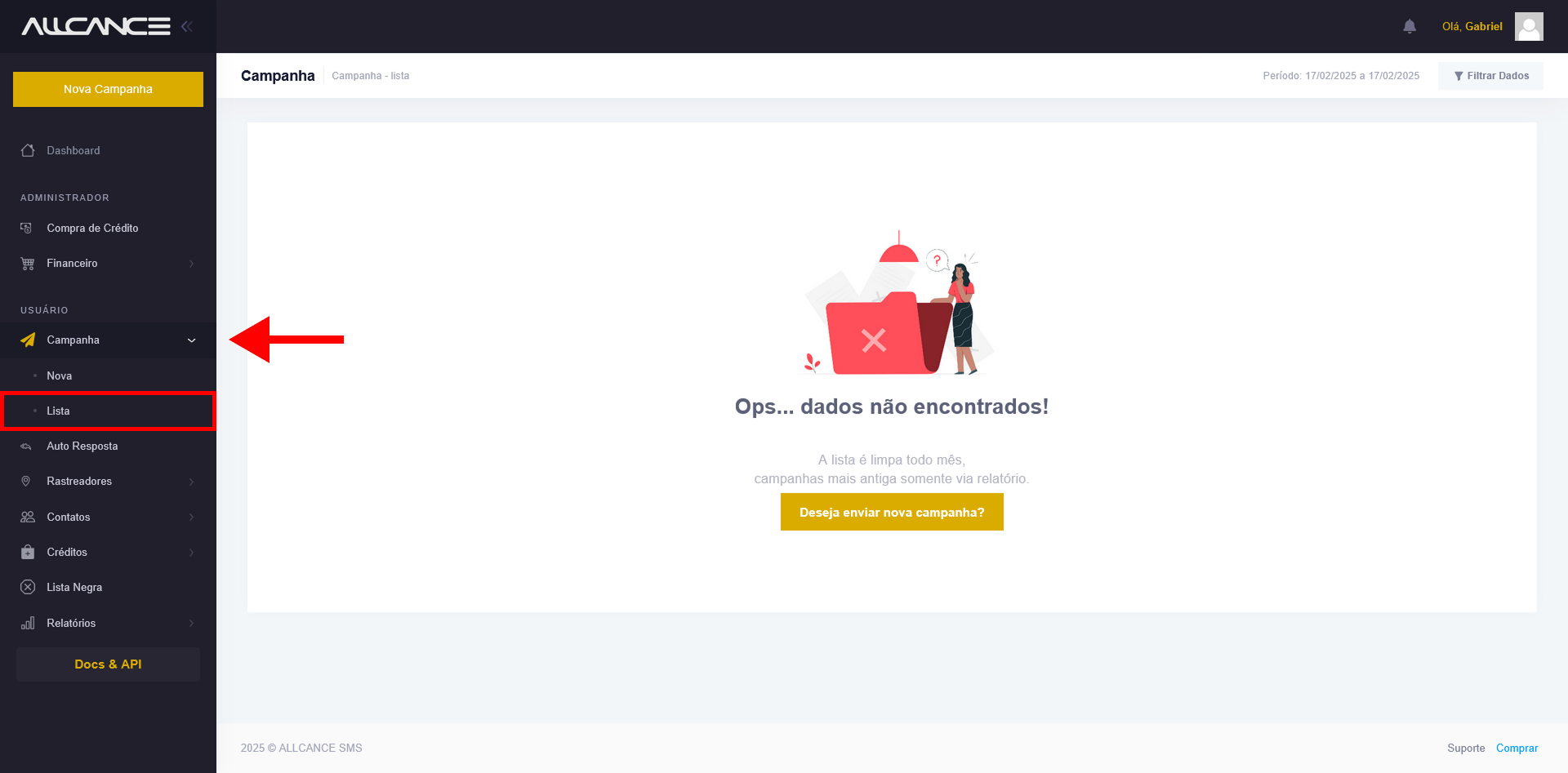Click the Relatórios bar chart icon
Screen dimensions: 1568x773
pyautogui.click(x=28, y=623)
